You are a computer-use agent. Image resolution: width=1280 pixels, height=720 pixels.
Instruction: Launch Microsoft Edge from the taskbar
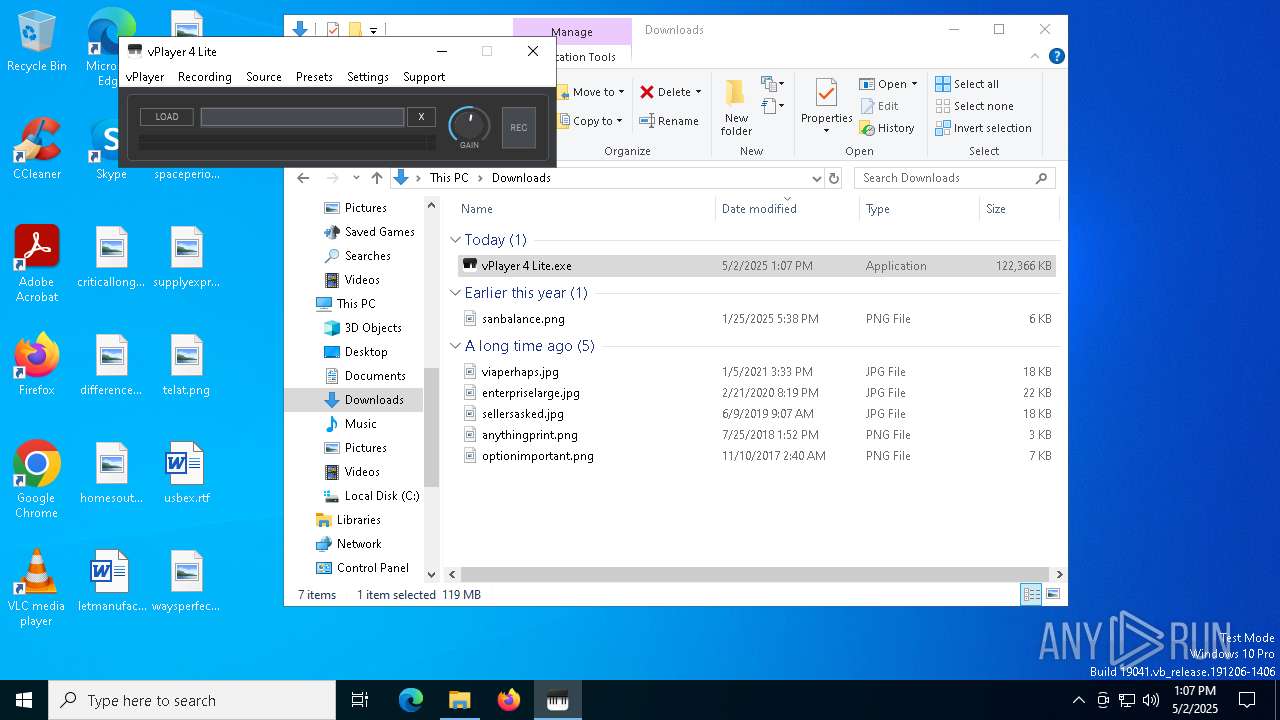411,700
